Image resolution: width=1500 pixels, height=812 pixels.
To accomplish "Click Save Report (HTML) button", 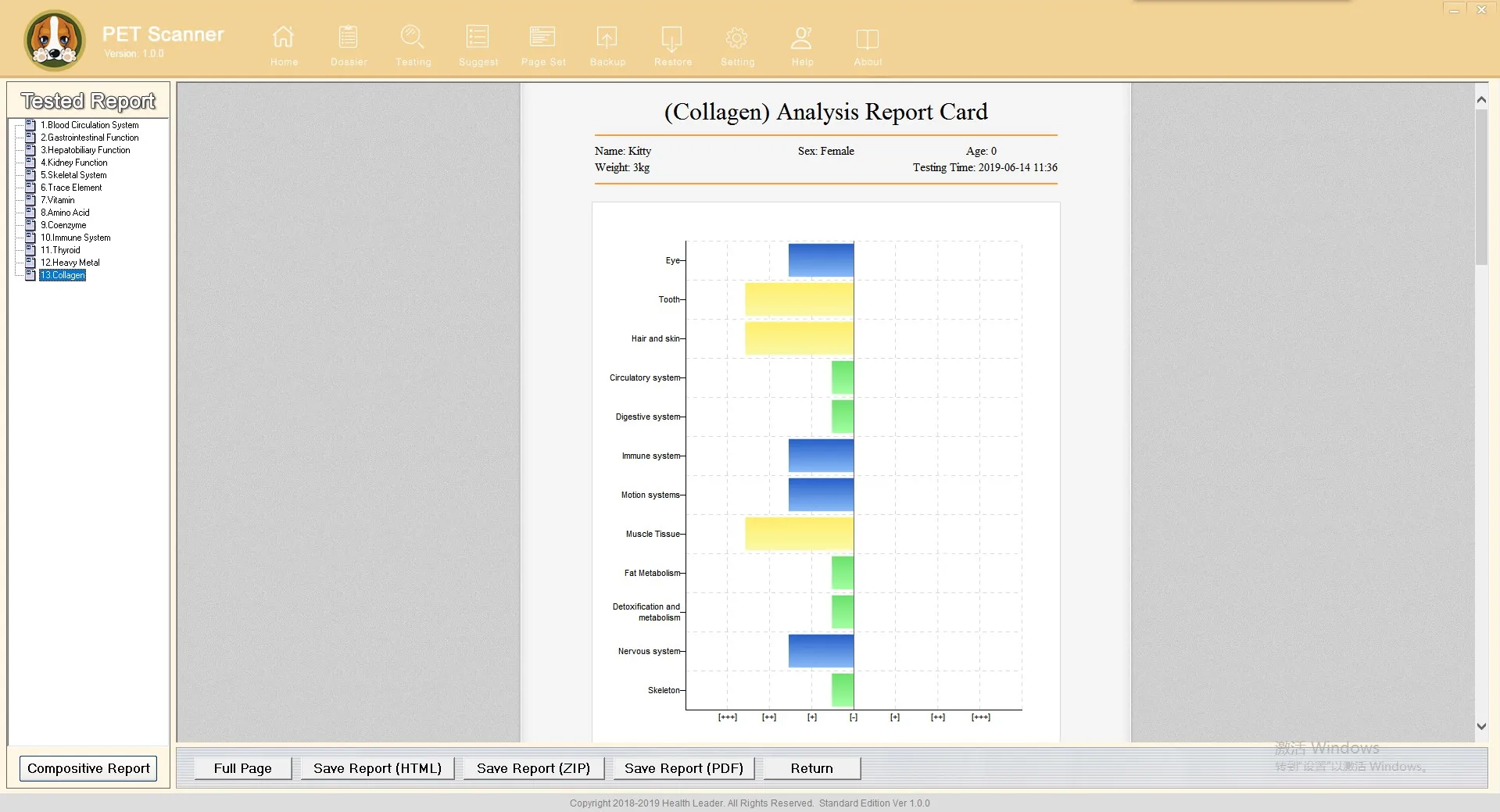I will click(x=378, y=768).
